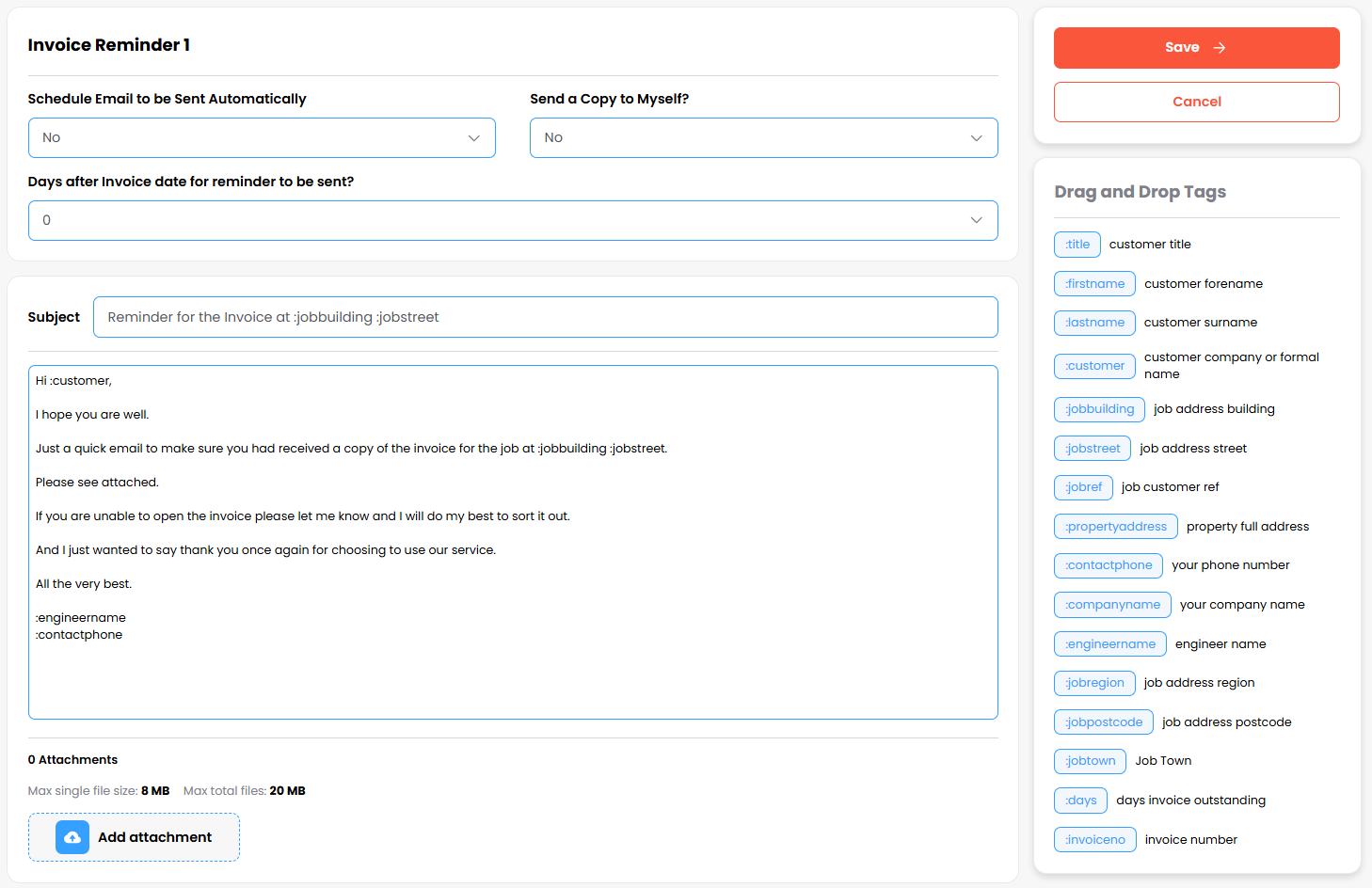The width and height of the screenshot is (1372, 888).
Task: Select the :propertyaddress tag chip
Action: (x=1115, y=527)
